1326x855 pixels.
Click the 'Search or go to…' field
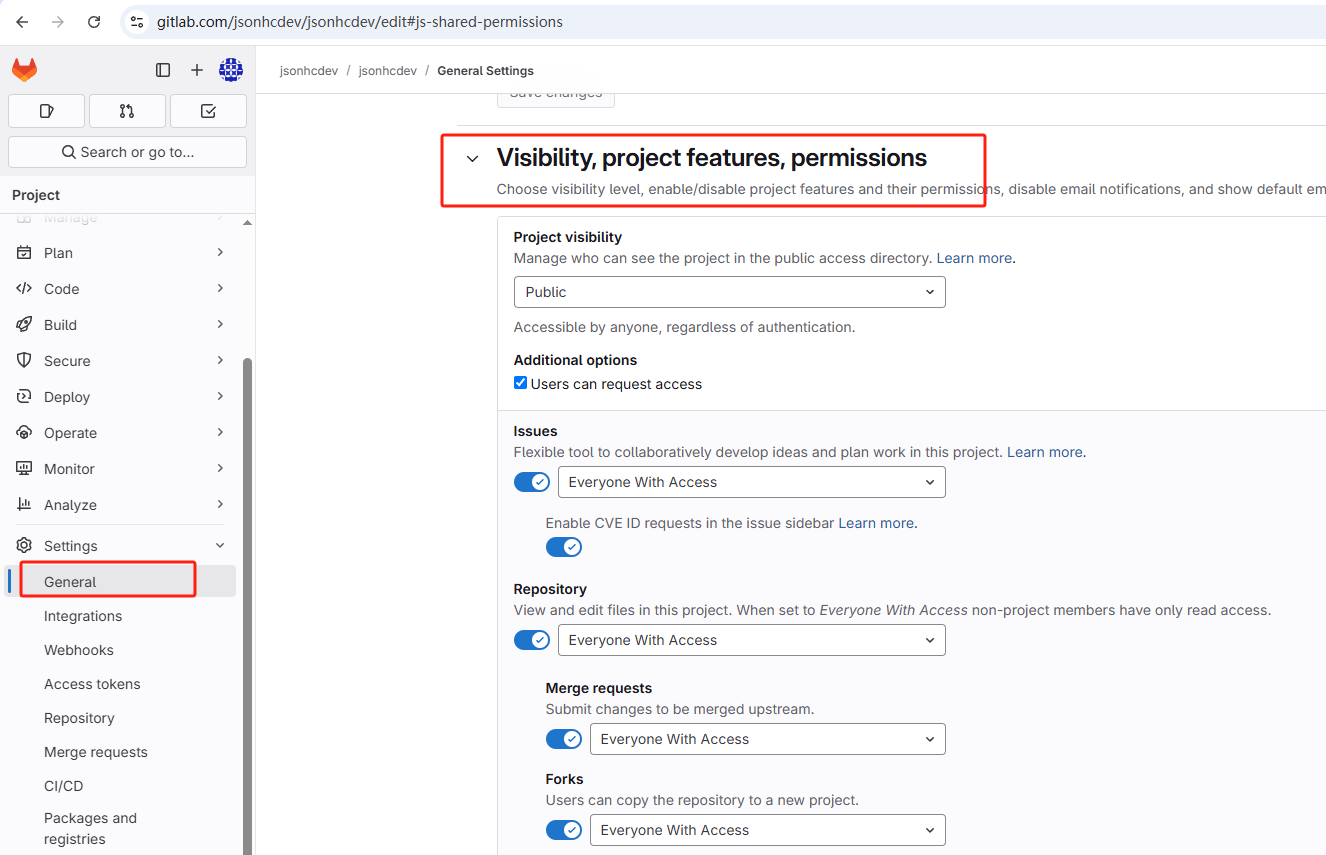point(127,152)
